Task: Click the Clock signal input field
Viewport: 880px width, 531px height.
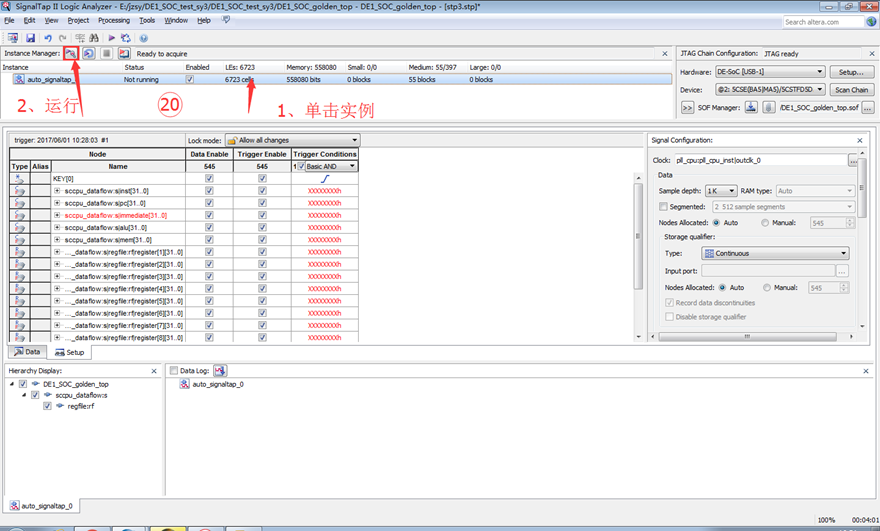Action: [760, 161]
